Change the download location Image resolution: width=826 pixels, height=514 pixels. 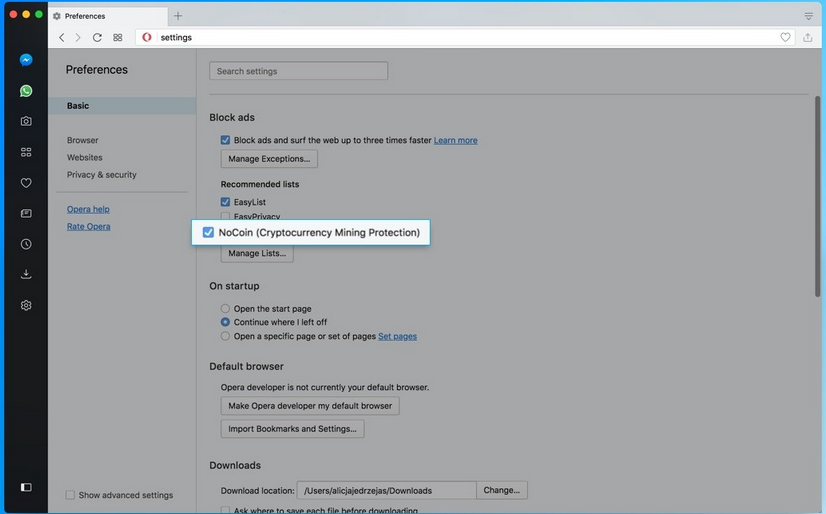[x=502, y=490]
